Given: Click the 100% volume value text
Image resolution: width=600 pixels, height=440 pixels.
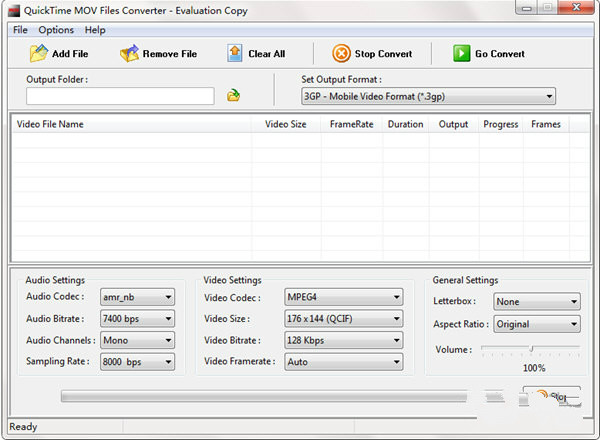Looking at the screenshot, I should point(534,368).
